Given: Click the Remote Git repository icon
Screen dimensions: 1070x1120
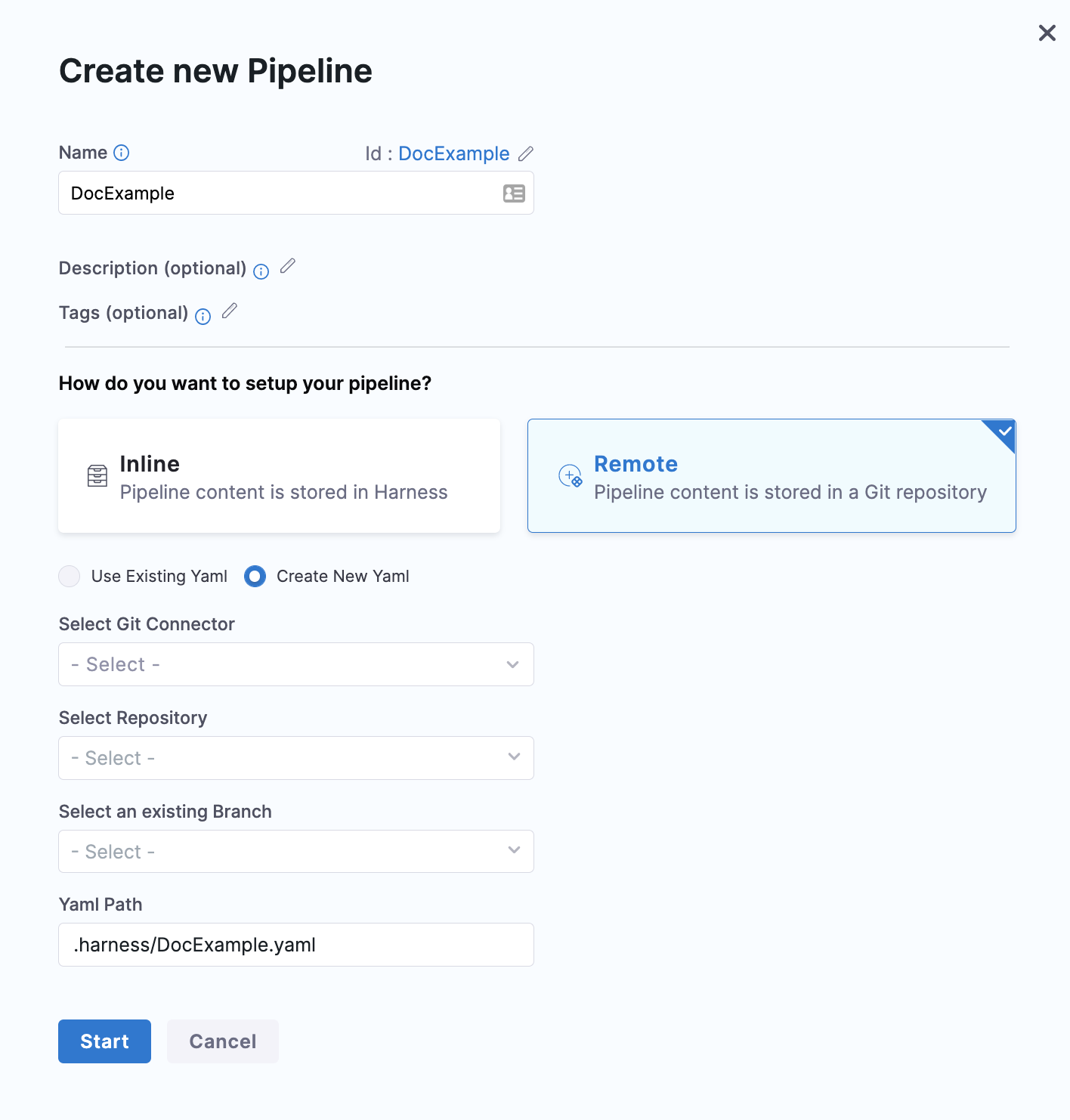Looking at the screenshot, I should click(571, 476).
